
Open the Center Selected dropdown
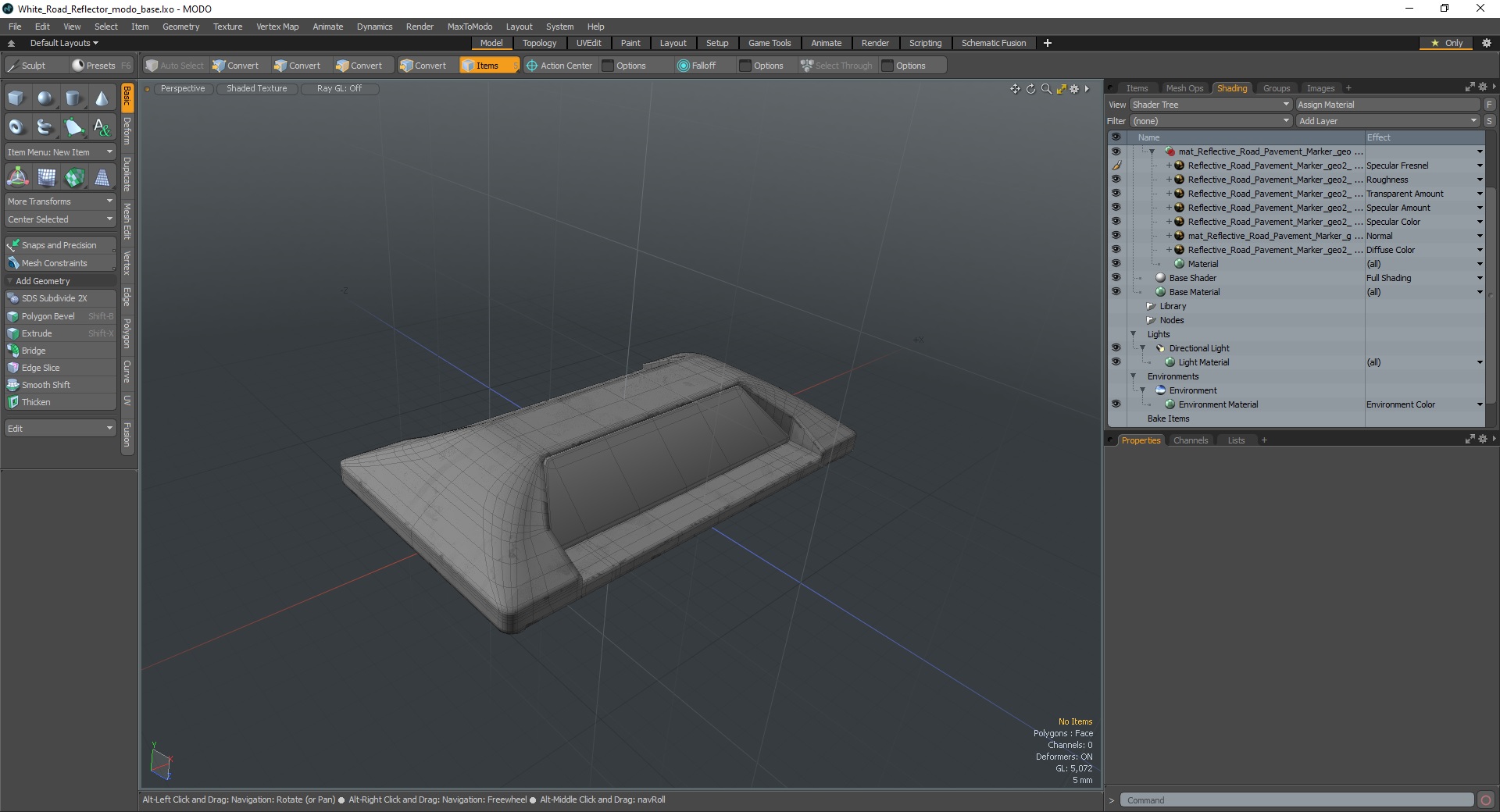coord(60,219)
